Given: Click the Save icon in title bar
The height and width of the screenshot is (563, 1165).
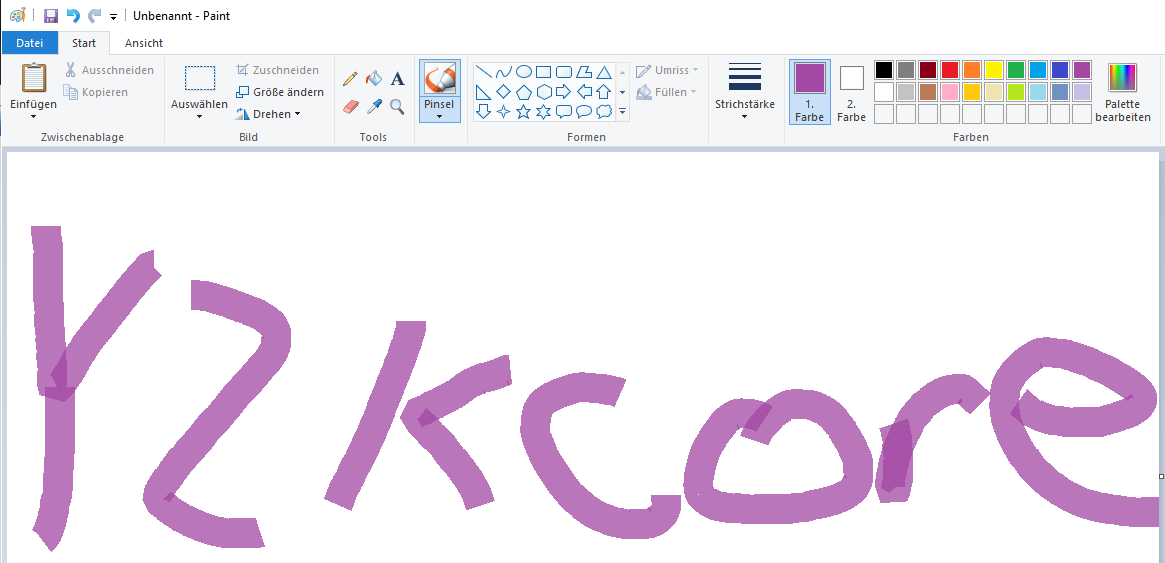Looking at the screenshot, I should coord(51,16).
